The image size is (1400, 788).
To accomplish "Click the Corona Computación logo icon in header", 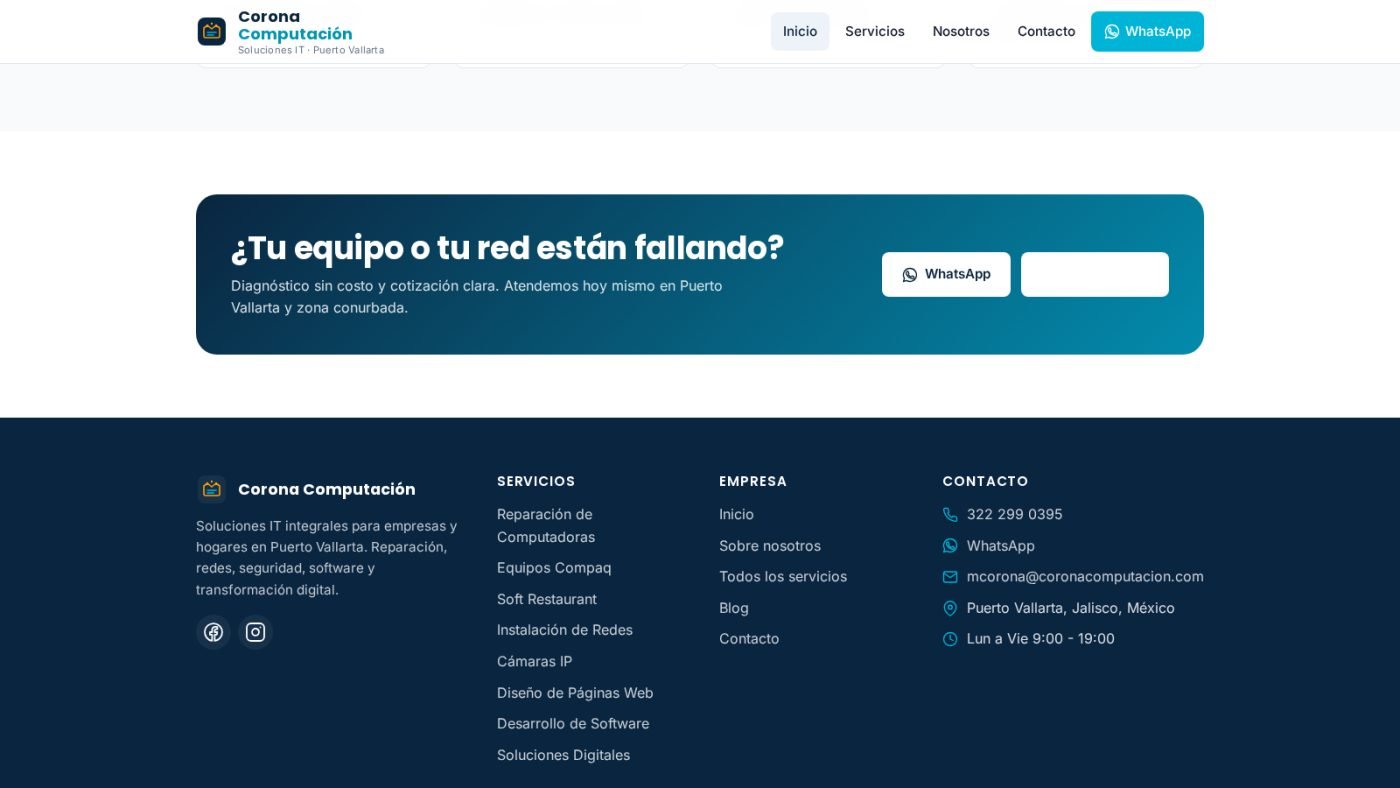I will [x=211, y=31].
